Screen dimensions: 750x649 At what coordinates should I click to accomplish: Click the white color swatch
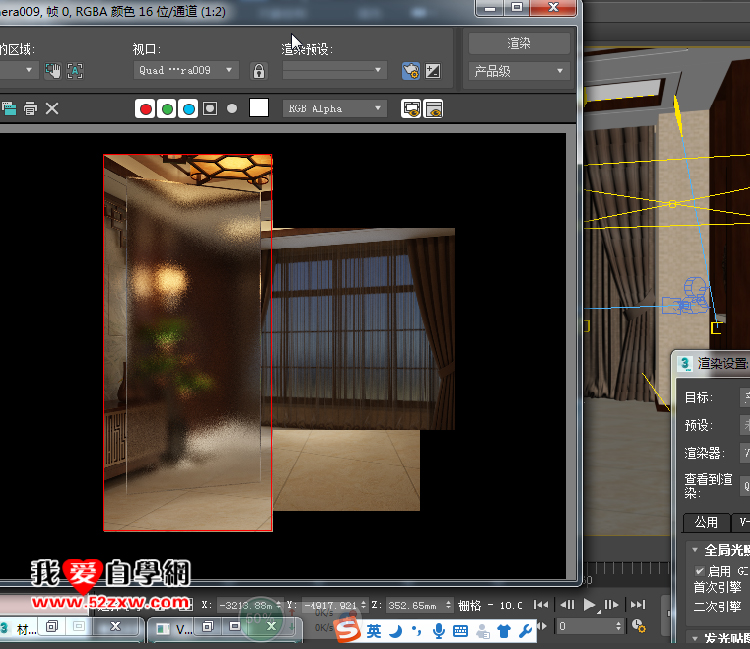point(259,108)
